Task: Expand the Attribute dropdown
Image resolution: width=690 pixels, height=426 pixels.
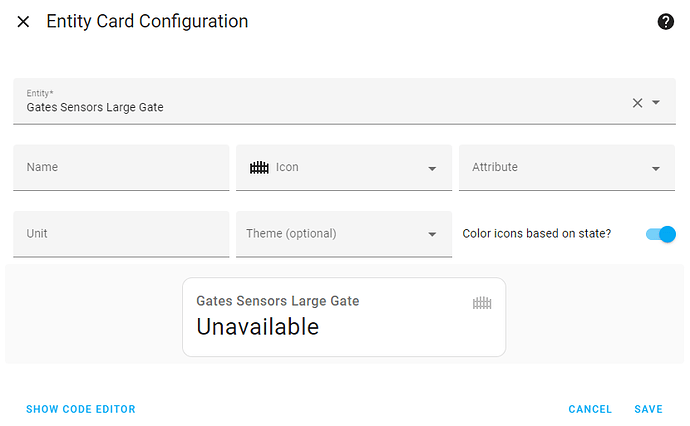Action: pos(656,169)
